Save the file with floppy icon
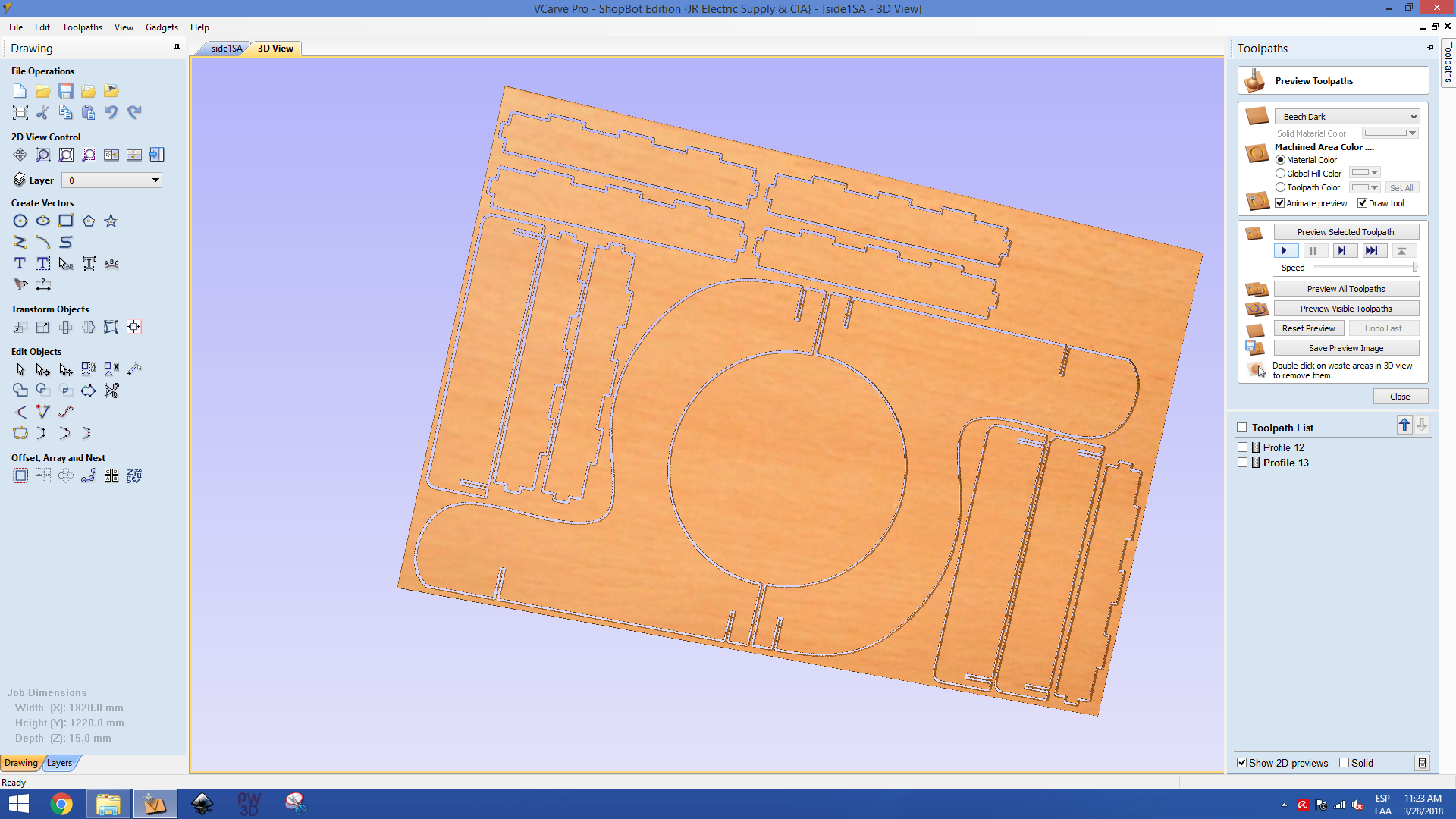 66,91
